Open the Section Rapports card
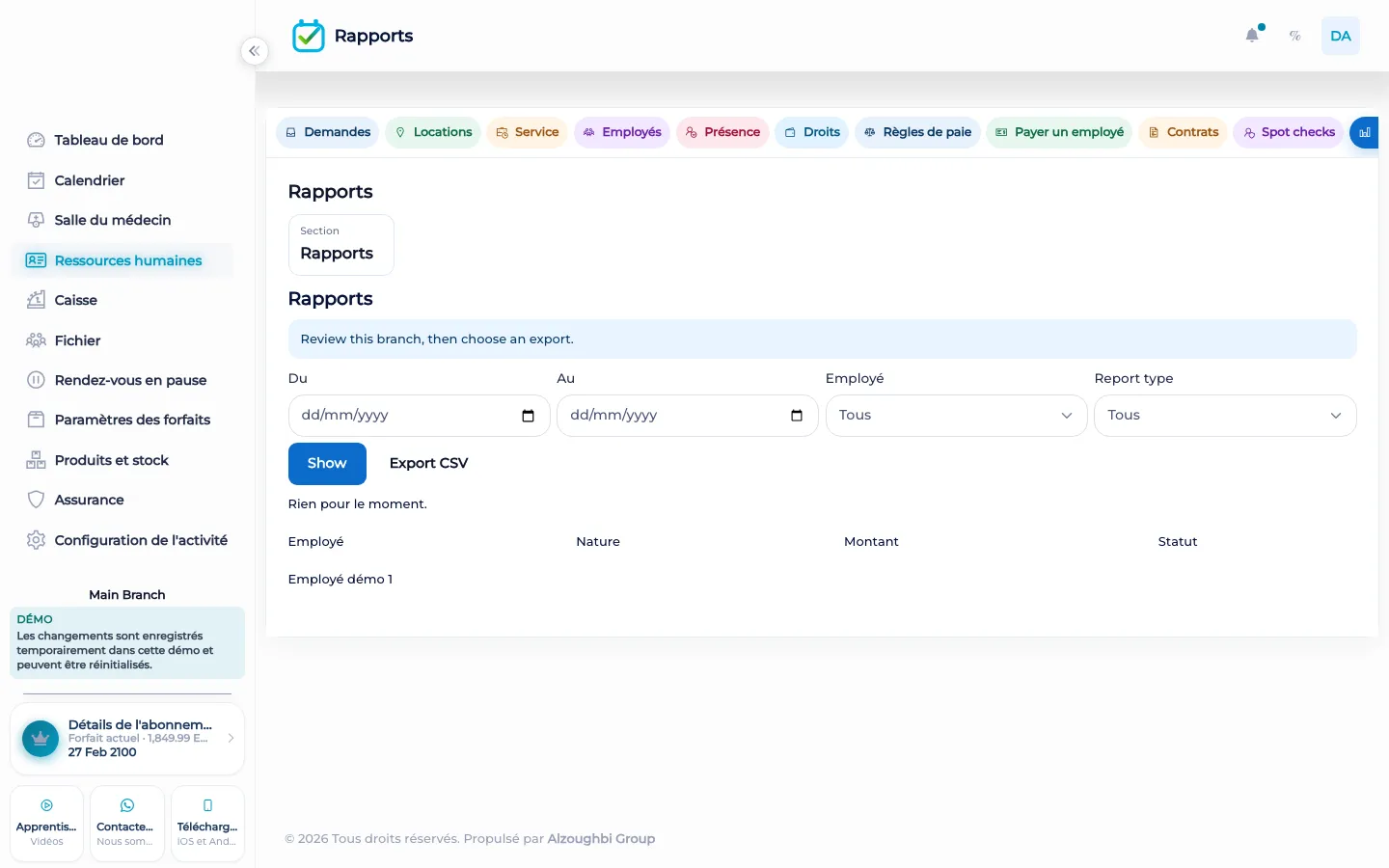This screenshot has height=868, width=1389. click(x=341, y=245)
